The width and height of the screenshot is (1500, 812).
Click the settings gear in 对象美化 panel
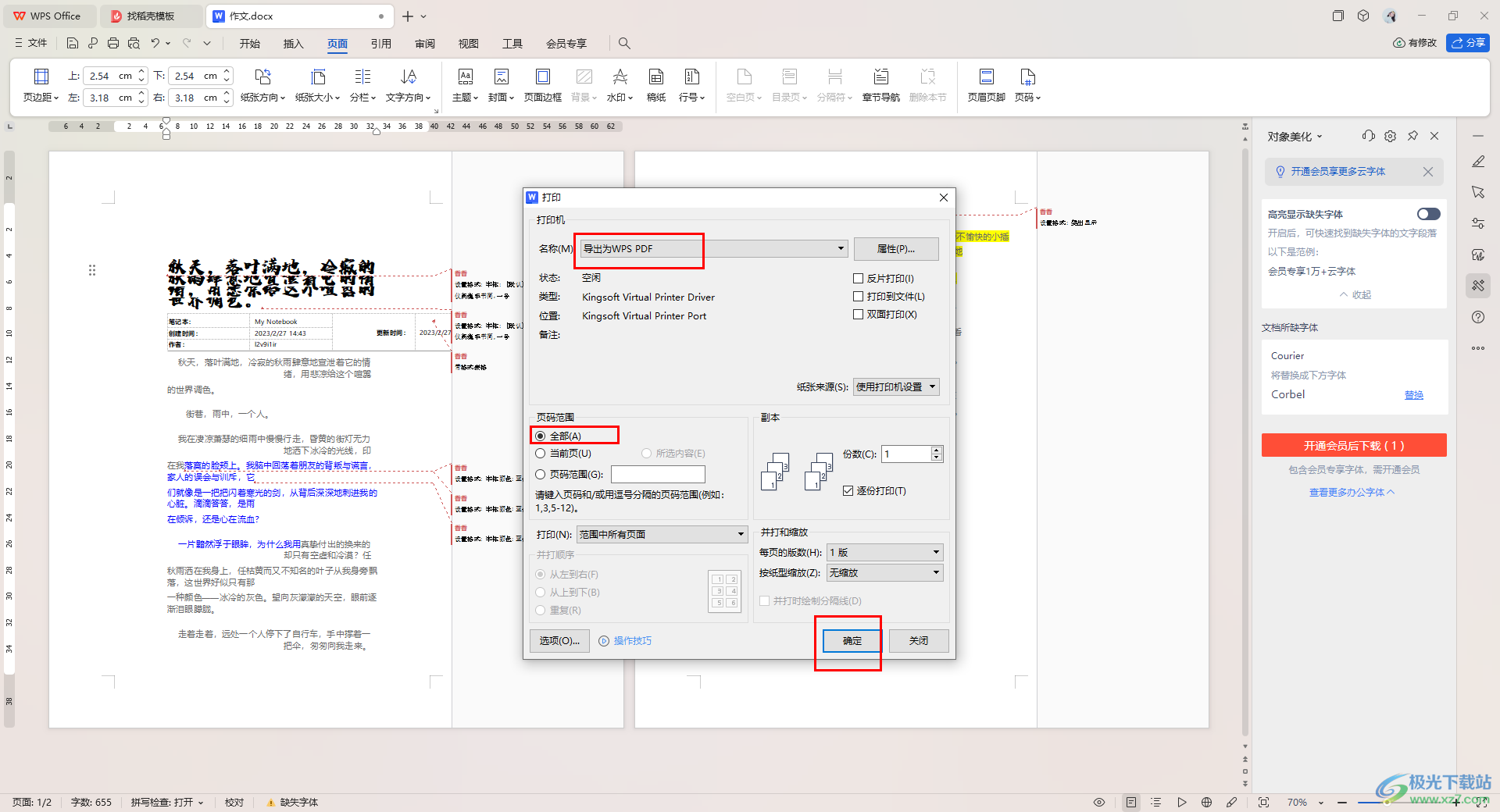click(1390, 136)
